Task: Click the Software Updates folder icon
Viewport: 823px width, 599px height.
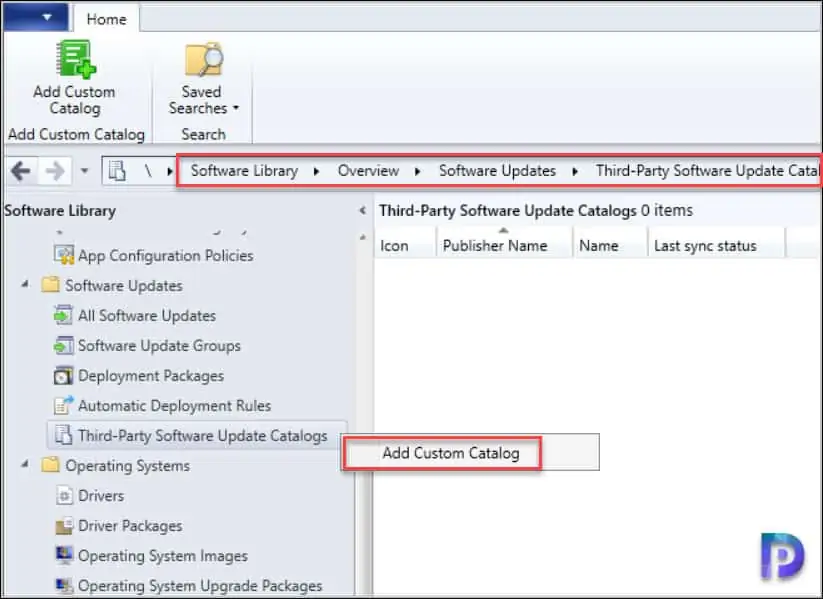Action: coord(50,285)
